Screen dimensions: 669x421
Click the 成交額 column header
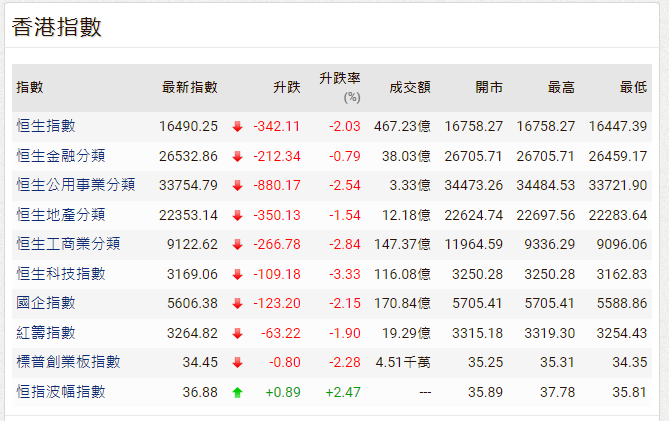[410, 88]
